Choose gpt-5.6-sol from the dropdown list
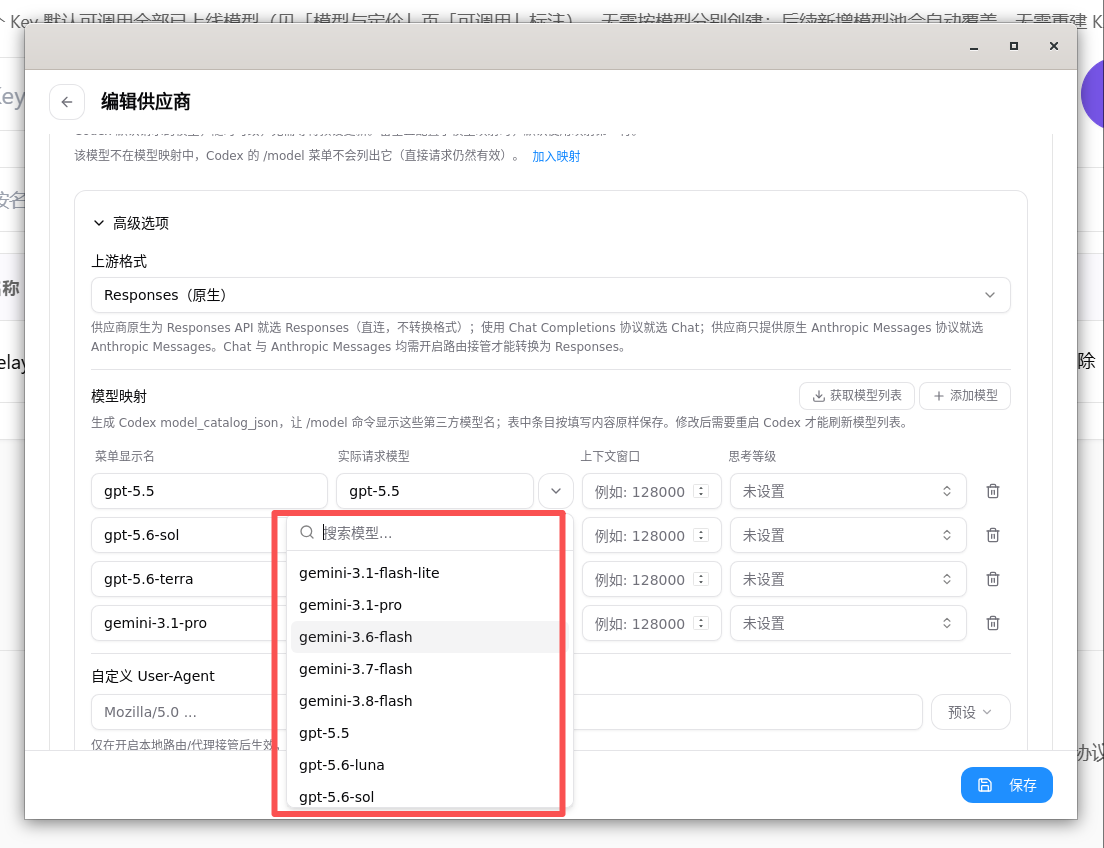The width and height of the screenshot is (1104, 848). [x=425, y=797]
